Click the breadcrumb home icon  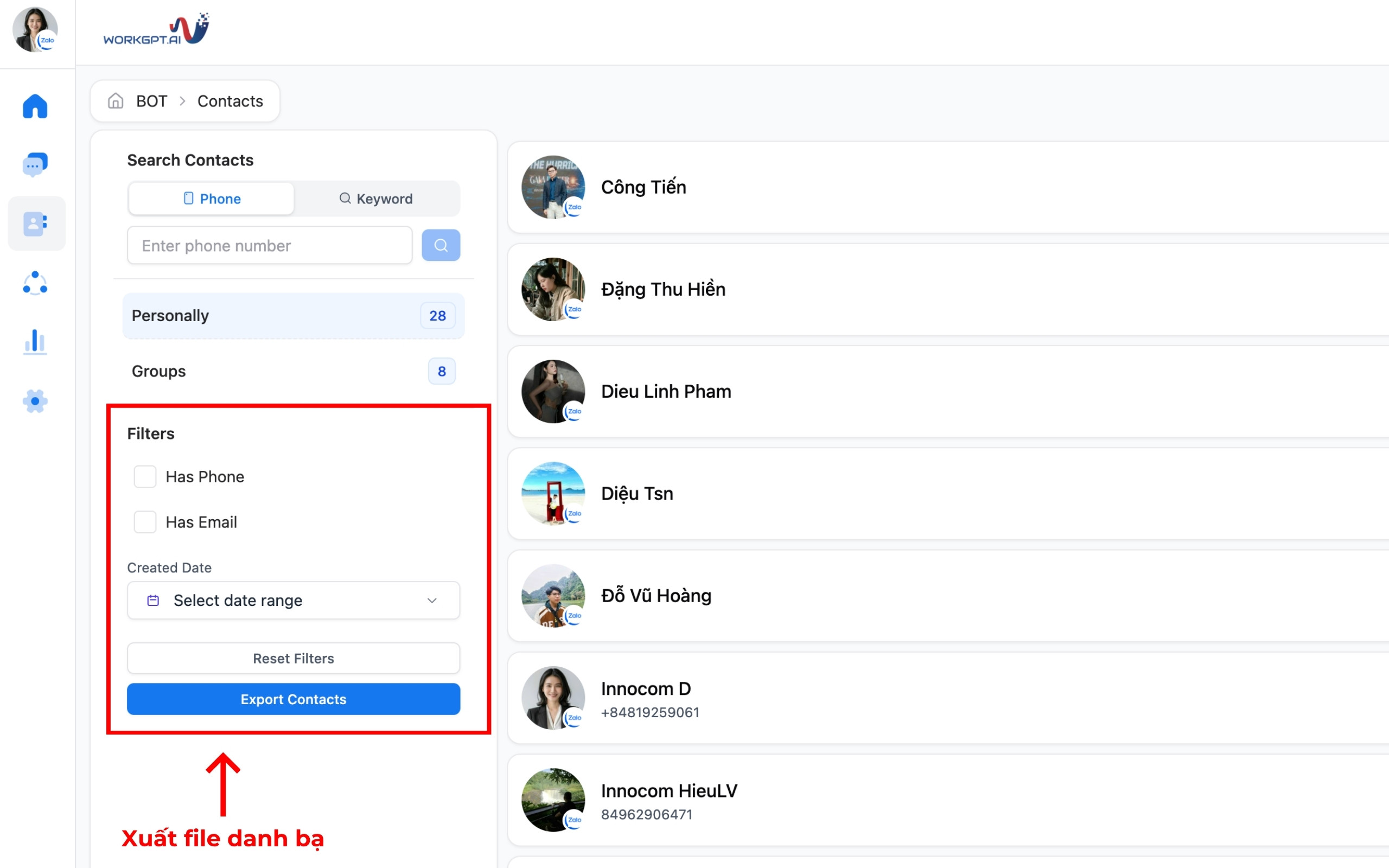click(116, 101)
